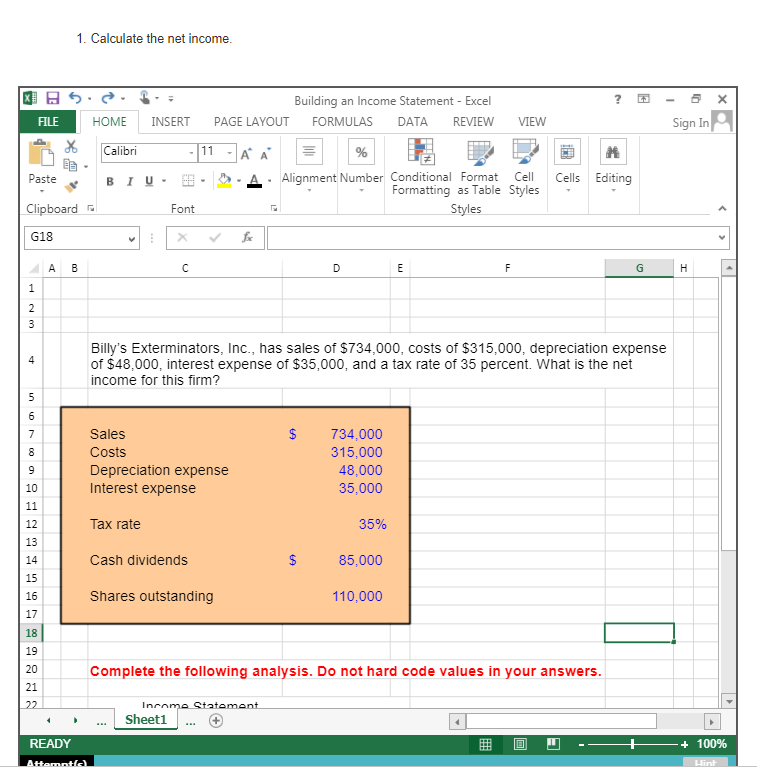Open Font Color dropdown arrow
Image resolution: width=757 pixels, height=768 pixels.
click(x=269, y=181)
